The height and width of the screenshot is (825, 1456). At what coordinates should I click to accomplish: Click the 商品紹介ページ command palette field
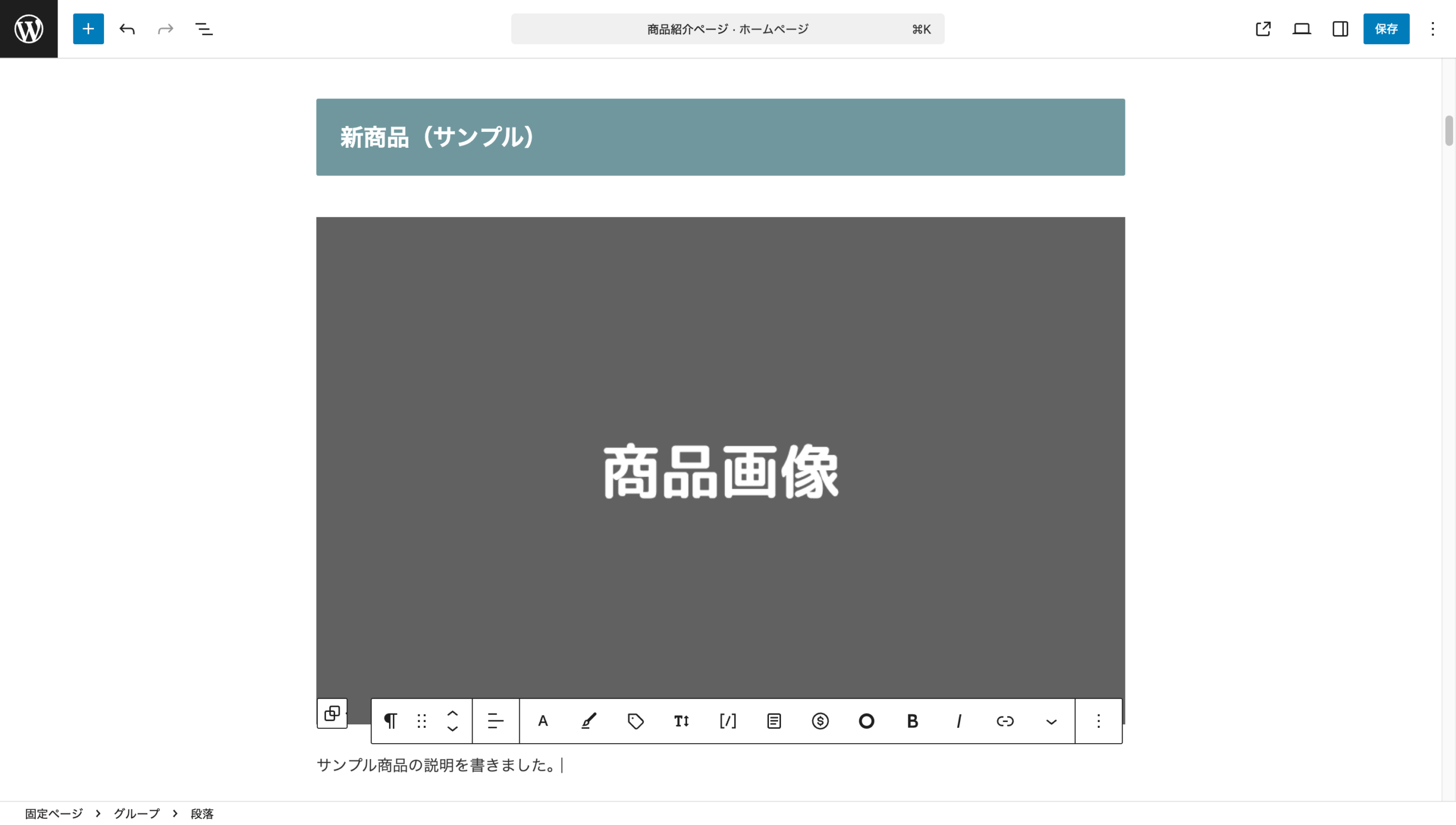[727, 28]
